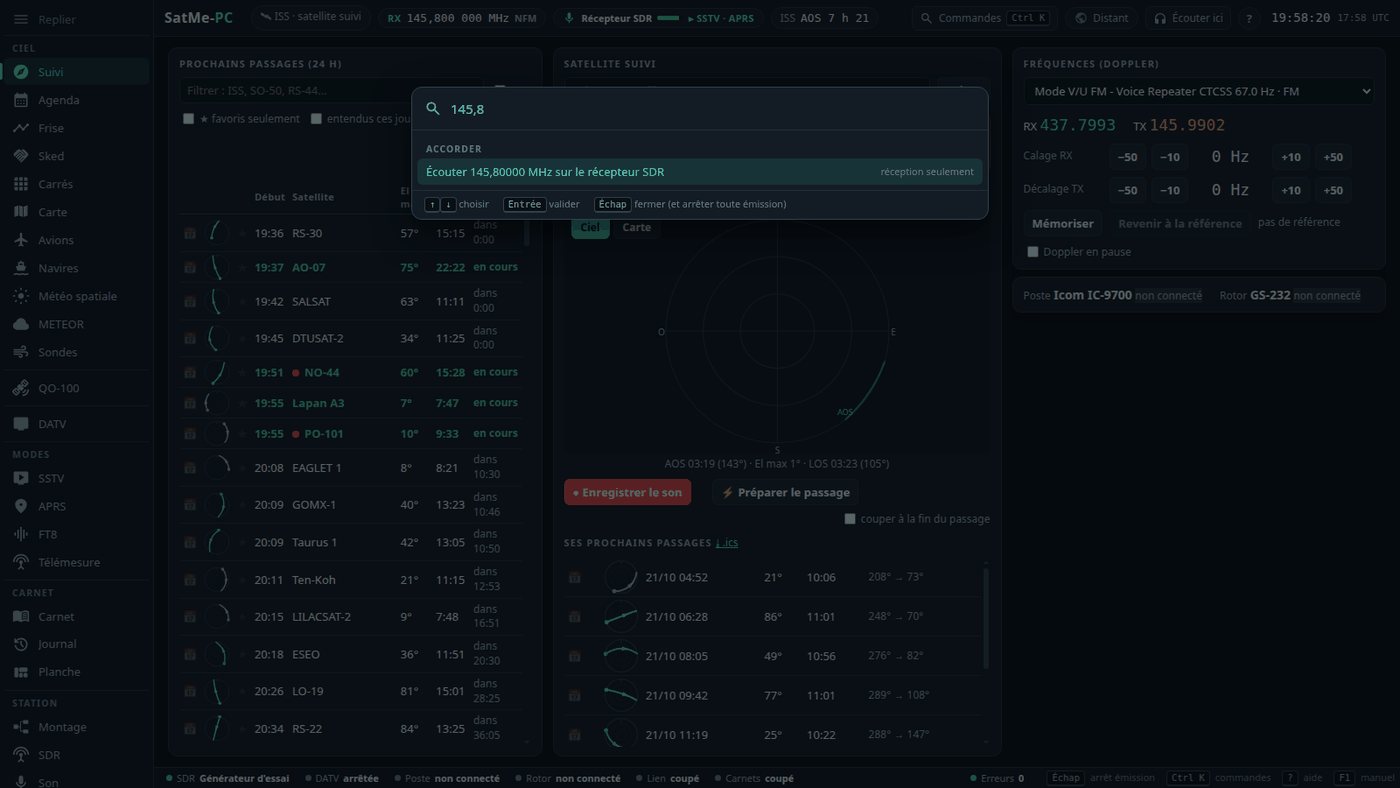Click the Erreurs 0 status bar entry
Image resolution: width=1400 pixels, height=788 pixels.
tap(997, 778)
